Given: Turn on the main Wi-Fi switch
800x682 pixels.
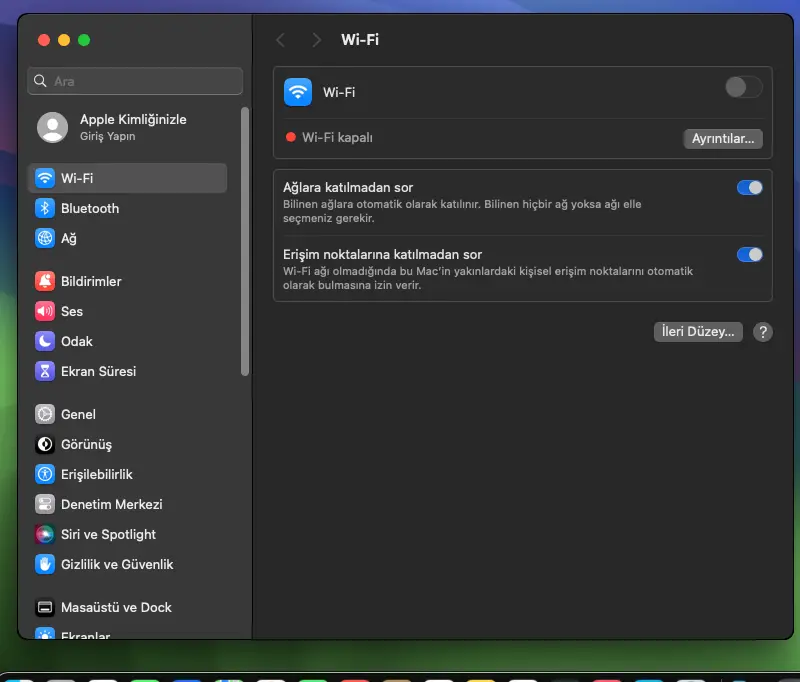Looking at the screenshot, I should (x=744, y=87).
